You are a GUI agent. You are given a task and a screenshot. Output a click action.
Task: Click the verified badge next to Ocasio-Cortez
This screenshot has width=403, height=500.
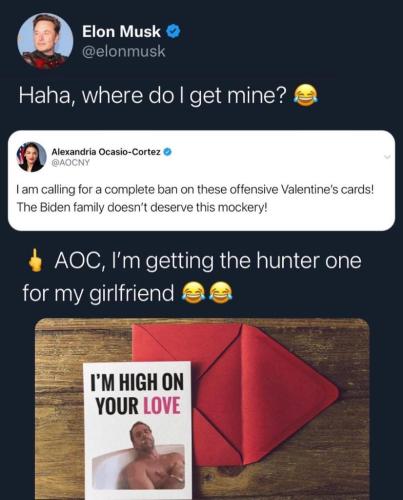168,152
